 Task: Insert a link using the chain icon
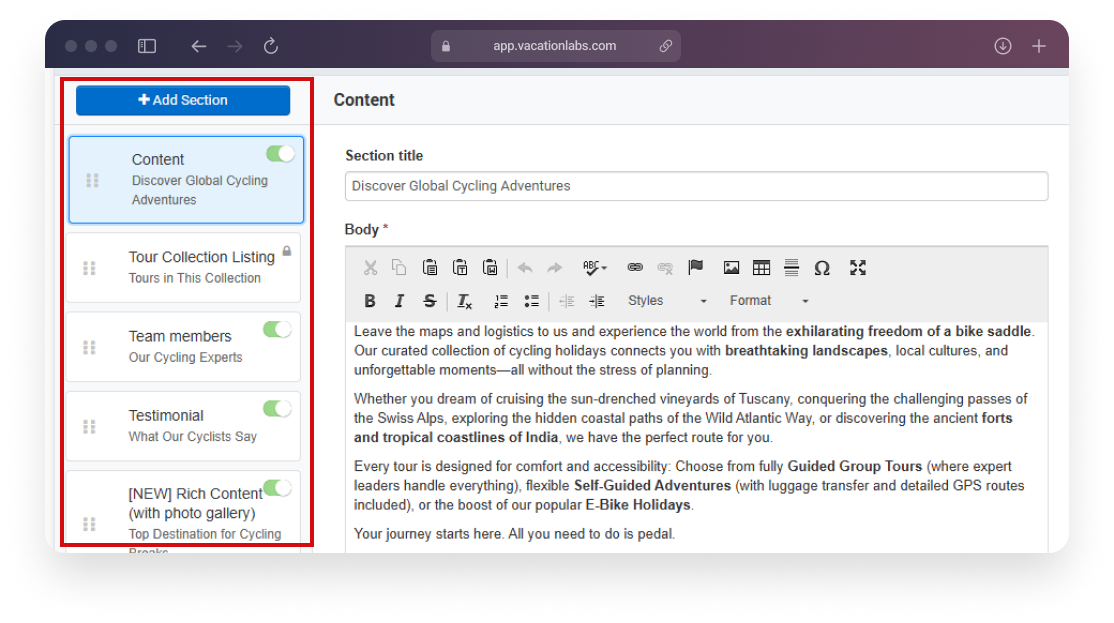coord(634,268)
